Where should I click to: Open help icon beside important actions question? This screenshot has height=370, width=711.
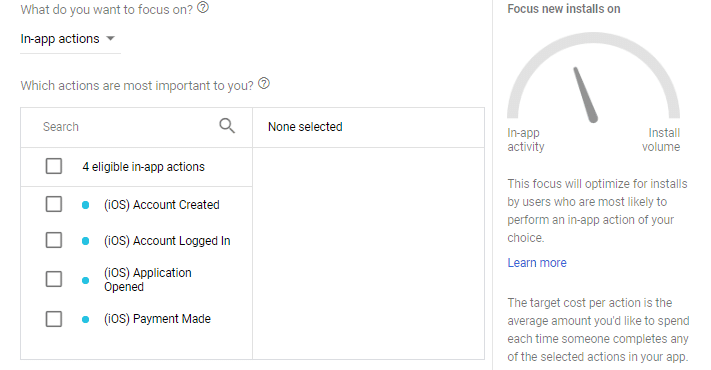[x=264, y=84]
